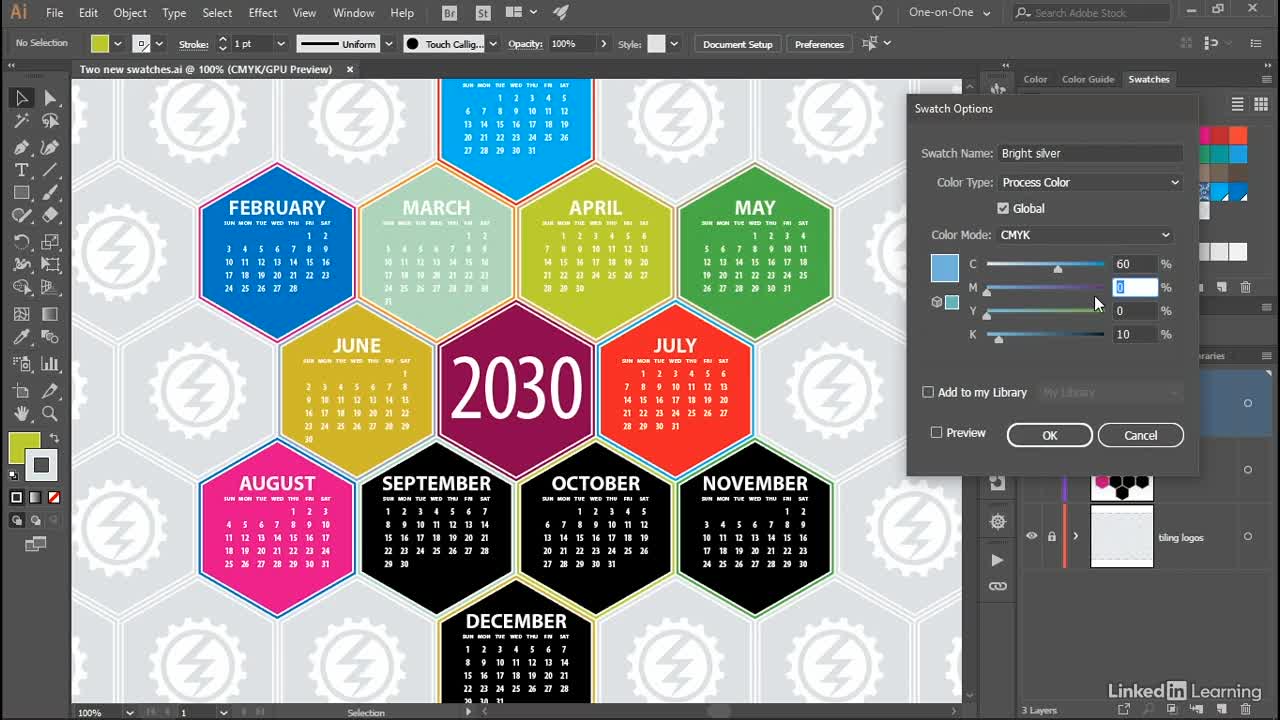Select the Rotate tool

21,242
